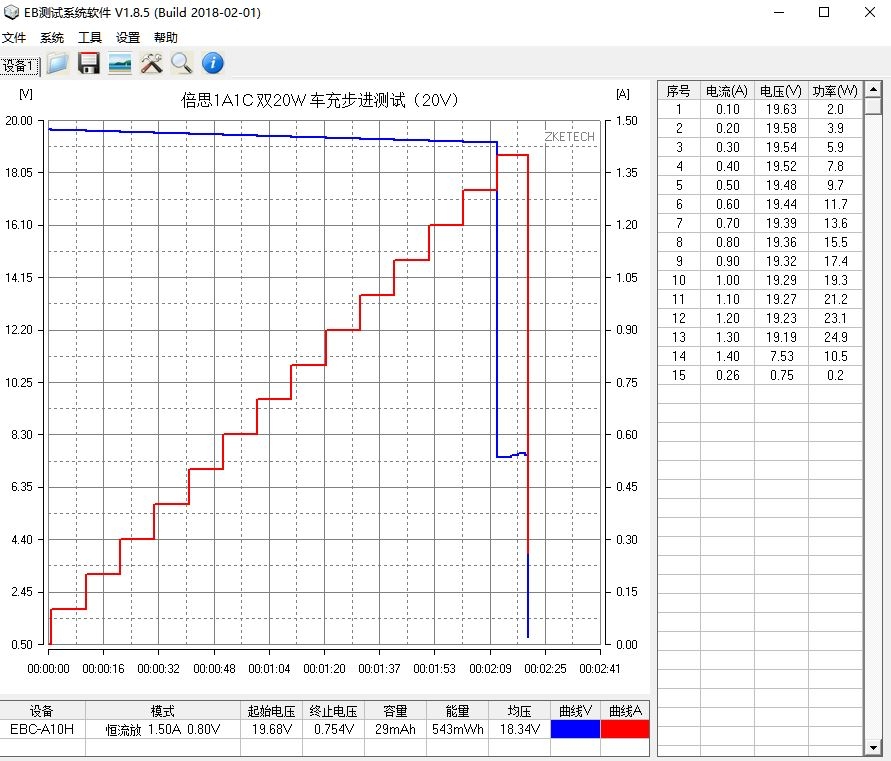891x761 pixels.
Task: Click the blue 曲线V color swatch
Action: 575,729
